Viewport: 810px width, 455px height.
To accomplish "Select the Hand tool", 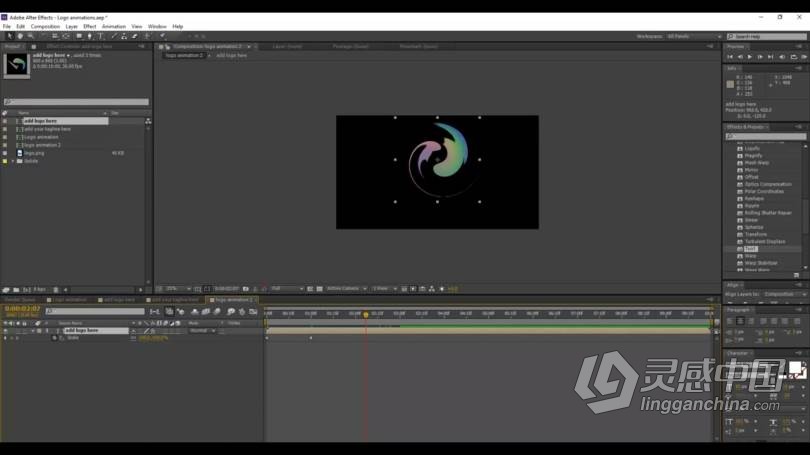I will (20, 36).
